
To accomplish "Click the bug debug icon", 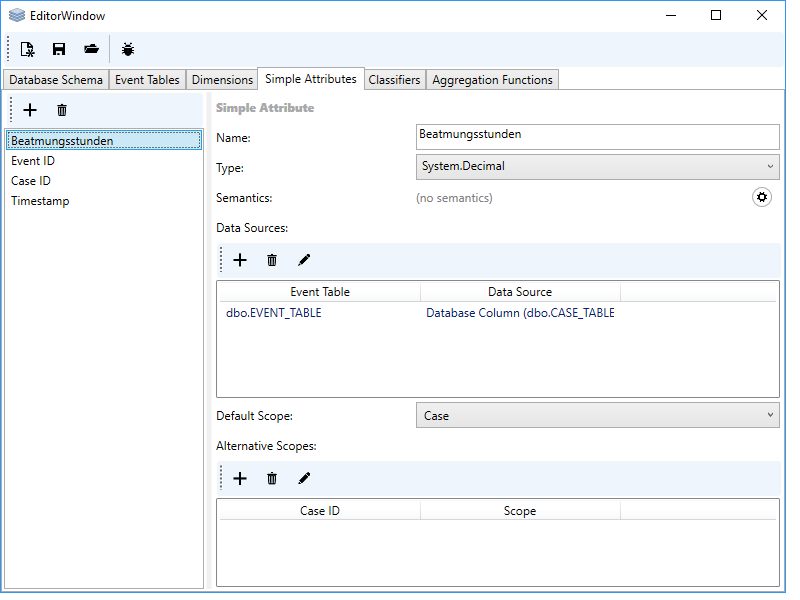I will click(128, 49).
